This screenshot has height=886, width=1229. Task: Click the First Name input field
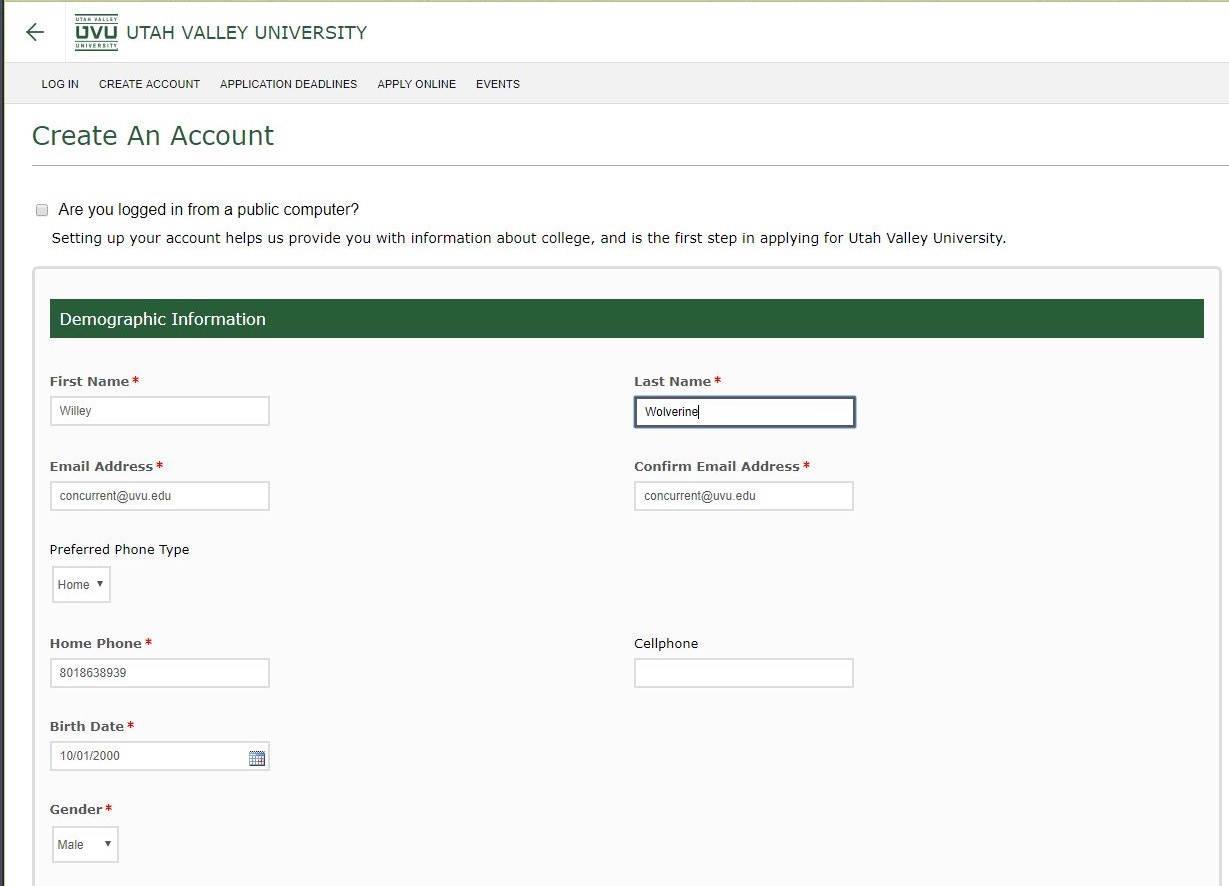pyautogui.click(x=160, y=411)
